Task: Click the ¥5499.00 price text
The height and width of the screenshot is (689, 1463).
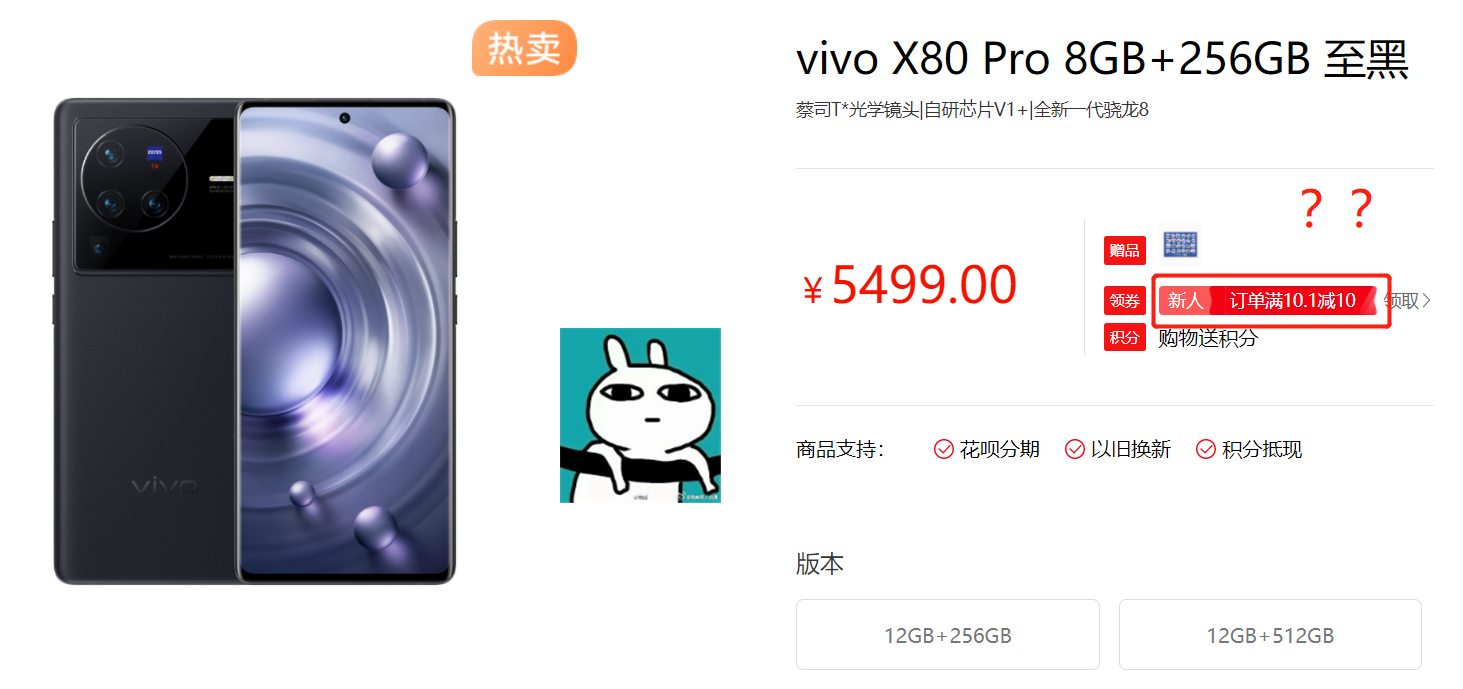Action: pyautogui.click(x=910, y=286)
